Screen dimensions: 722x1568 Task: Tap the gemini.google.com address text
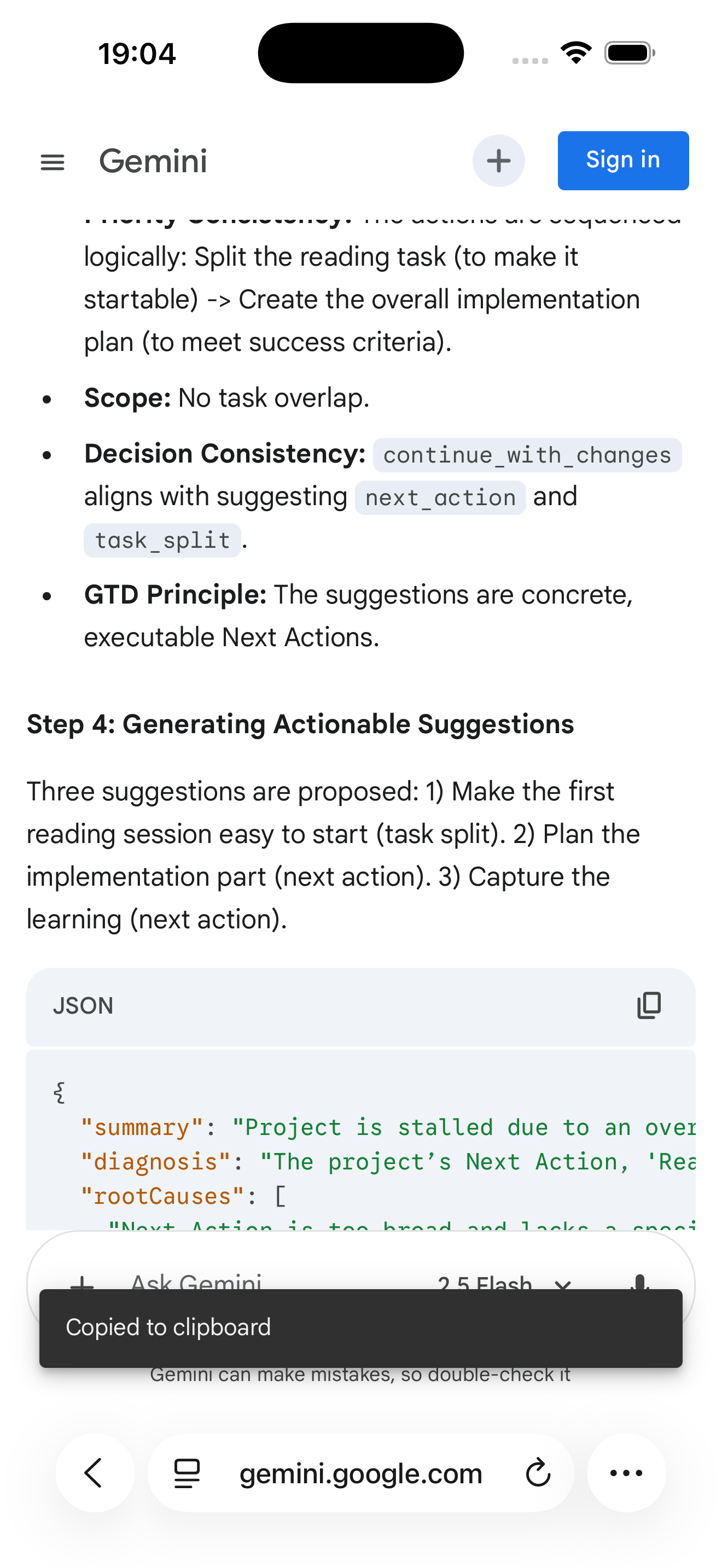tap(360, 1473)
